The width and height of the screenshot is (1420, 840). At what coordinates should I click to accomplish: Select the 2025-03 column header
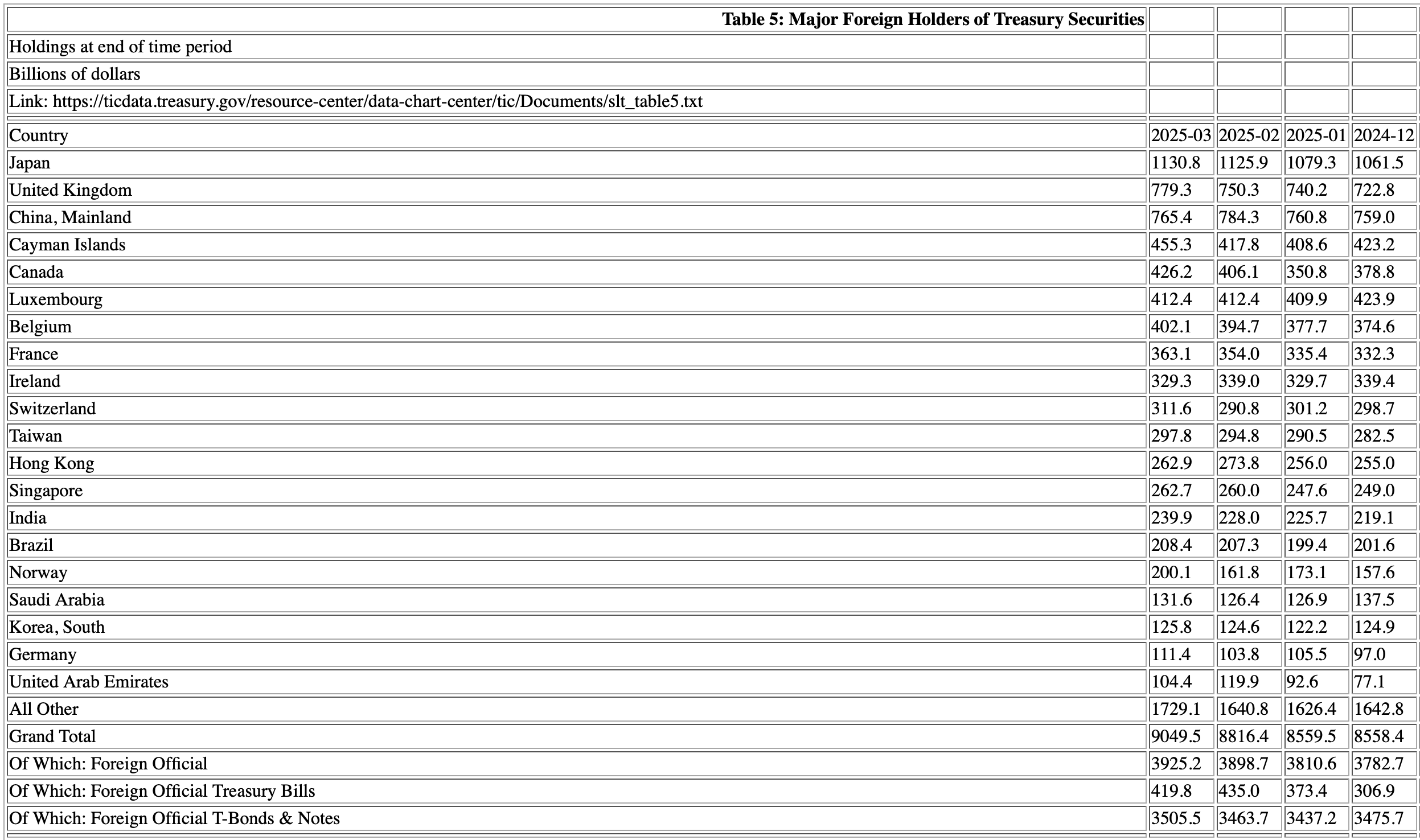coord(1181,135)
